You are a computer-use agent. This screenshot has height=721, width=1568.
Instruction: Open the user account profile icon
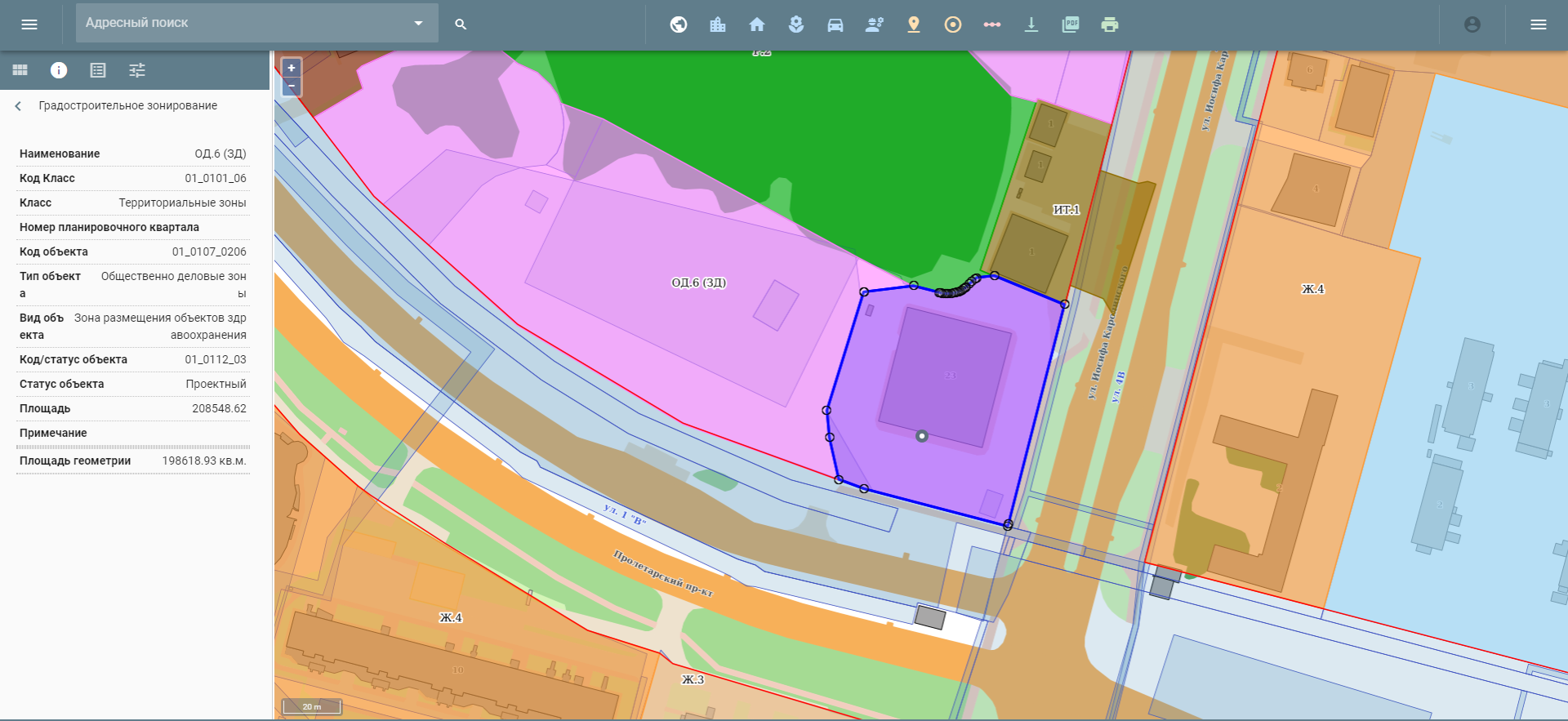[x=1472, y=24]
